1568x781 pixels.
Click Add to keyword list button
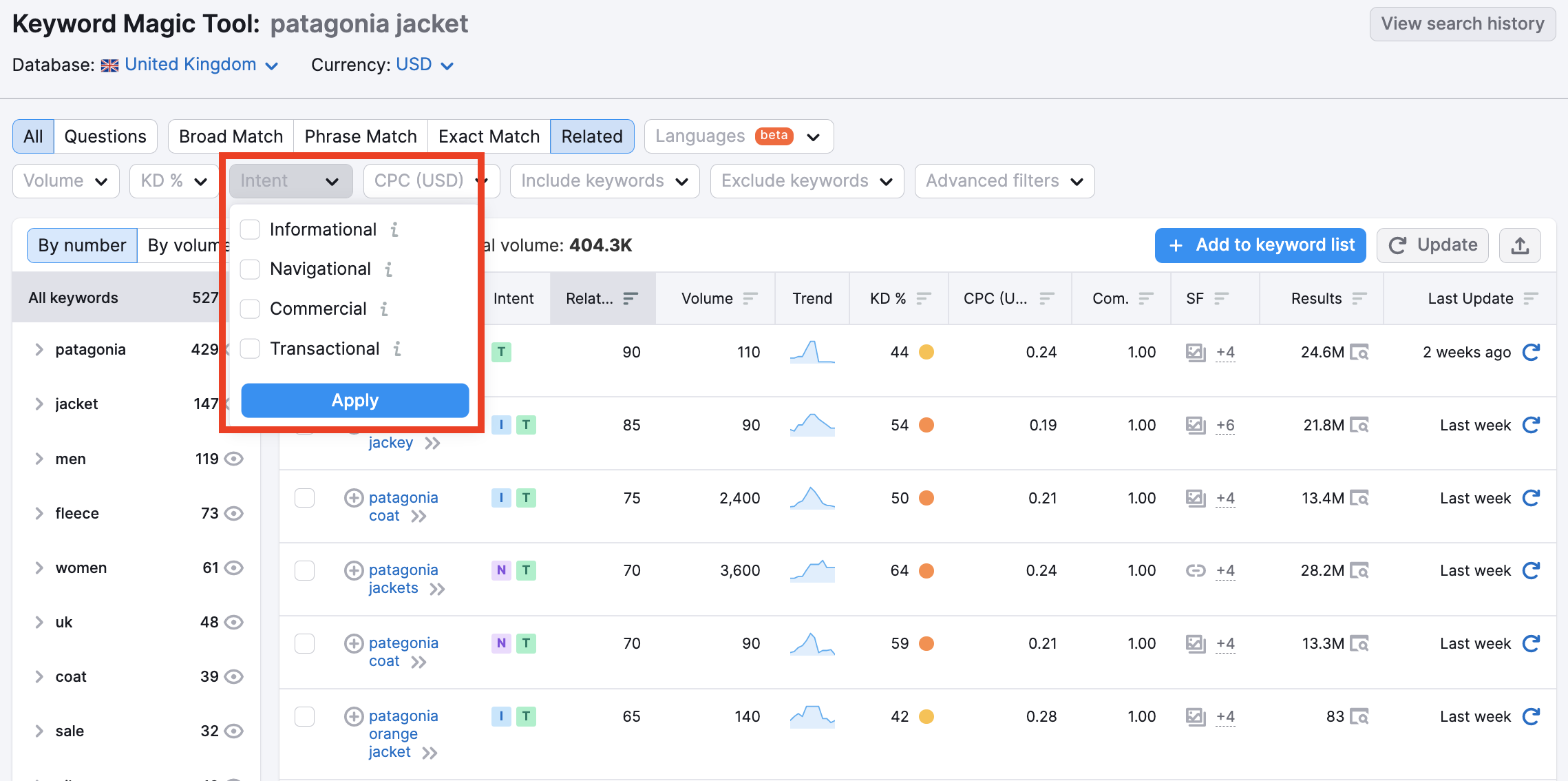click(1260, 246)
